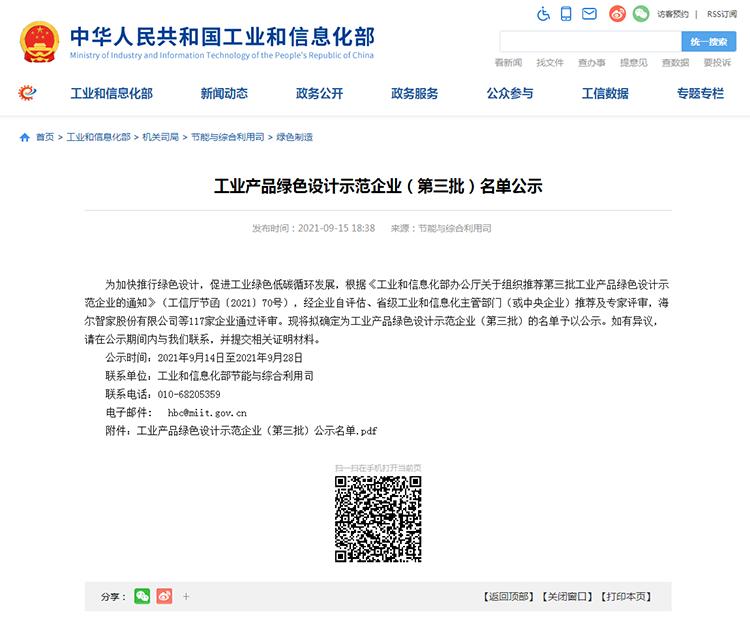Open the mobile version phone icon

[x=567, y=14]
